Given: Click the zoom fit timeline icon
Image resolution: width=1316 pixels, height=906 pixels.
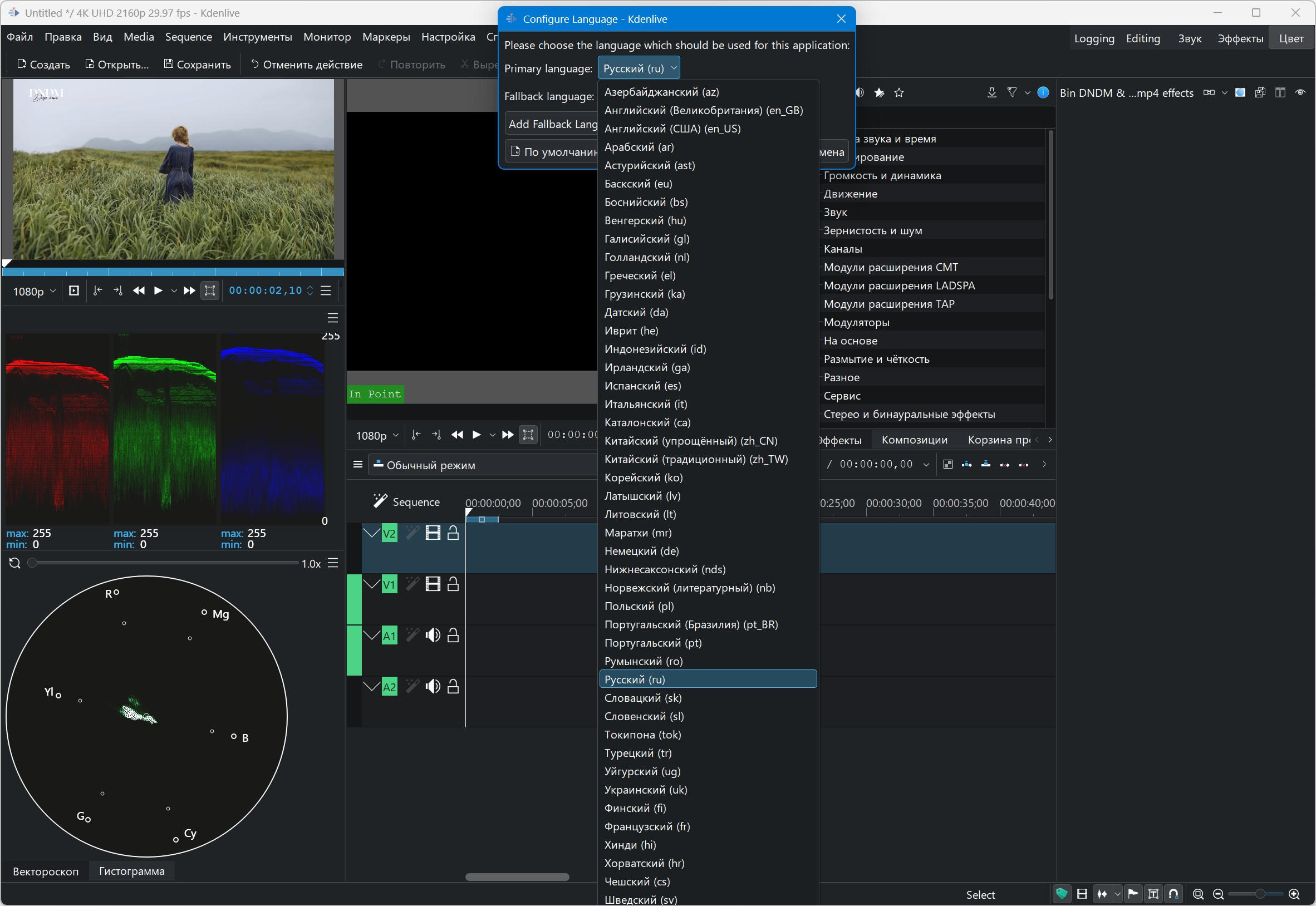Looking at the screenshot, I should click(x=1198, y=894).
